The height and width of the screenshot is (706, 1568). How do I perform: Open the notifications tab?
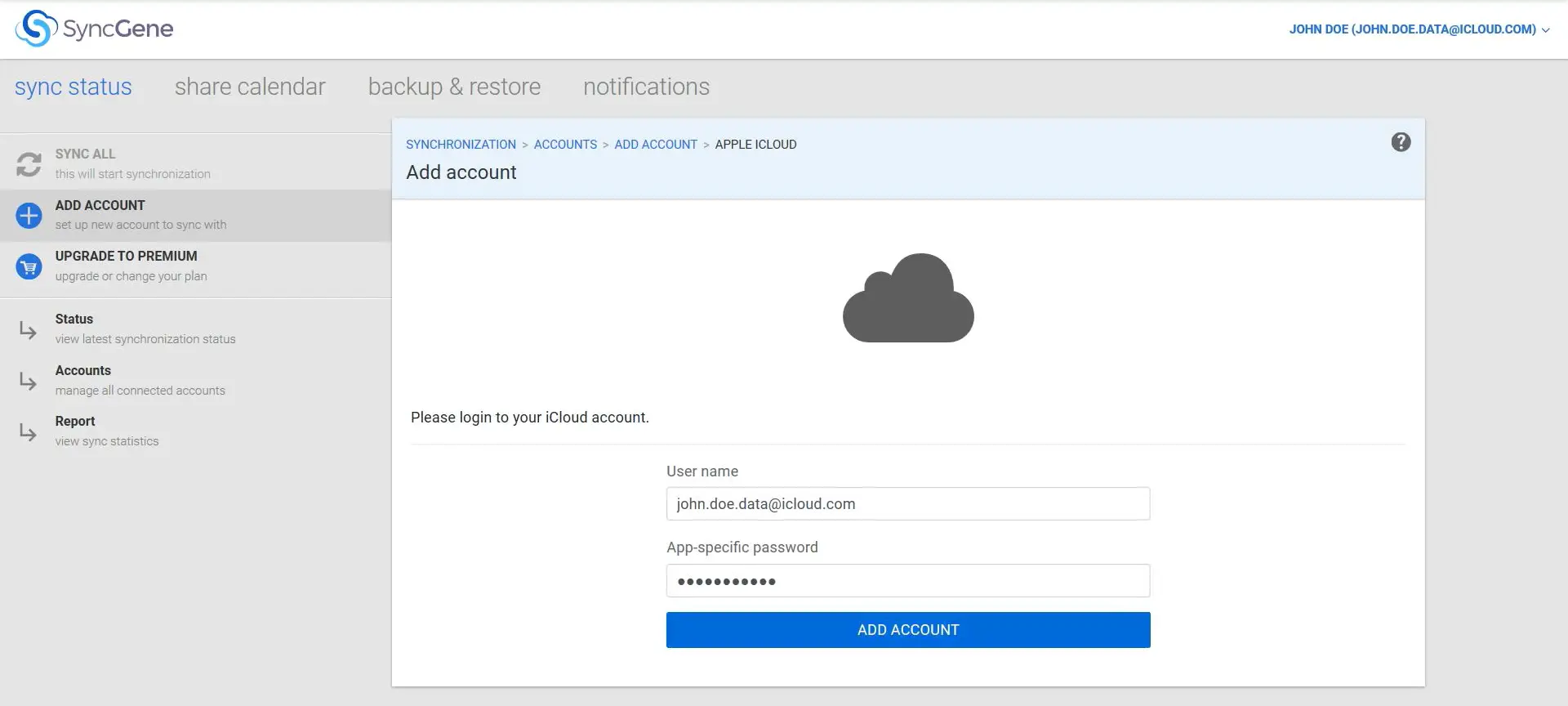[646, 87]
